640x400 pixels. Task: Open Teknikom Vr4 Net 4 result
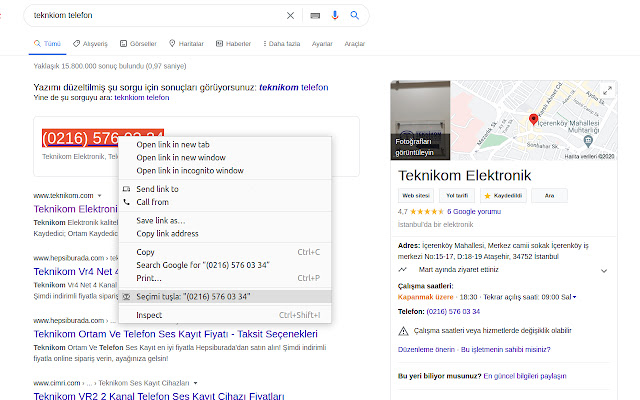click(x=76, y=271)
